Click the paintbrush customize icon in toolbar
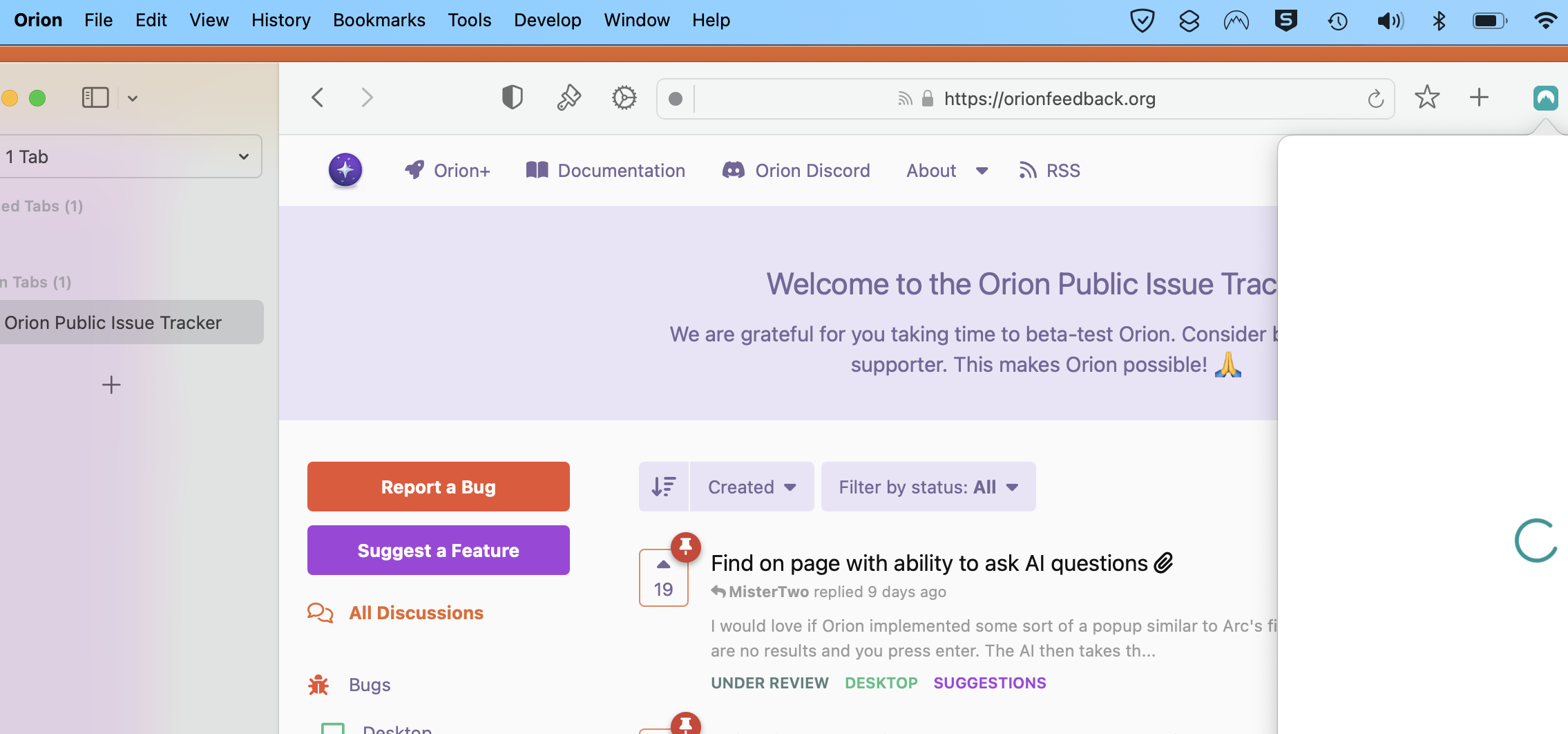The height and width of the screenshot is (734, 1568). (568, 98)
